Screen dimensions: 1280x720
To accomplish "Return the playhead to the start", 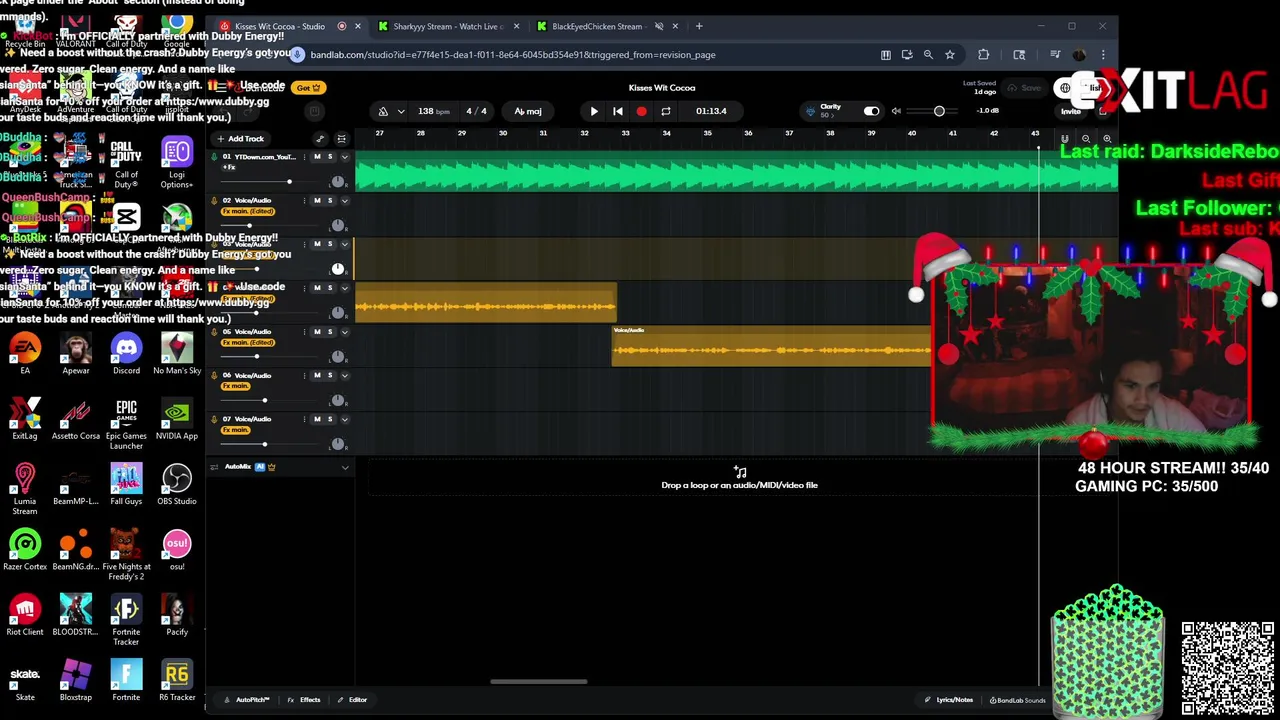I will tap(618, 111).
